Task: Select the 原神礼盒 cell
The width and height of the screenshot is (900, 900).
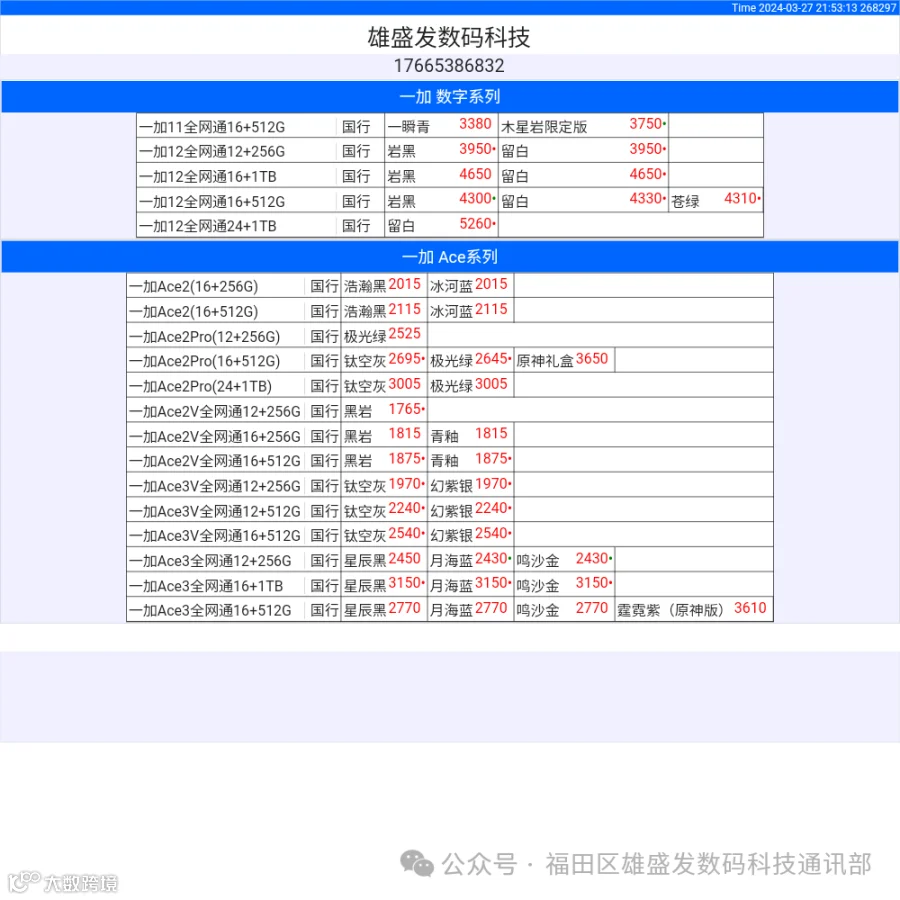Action: click(544, 361)
